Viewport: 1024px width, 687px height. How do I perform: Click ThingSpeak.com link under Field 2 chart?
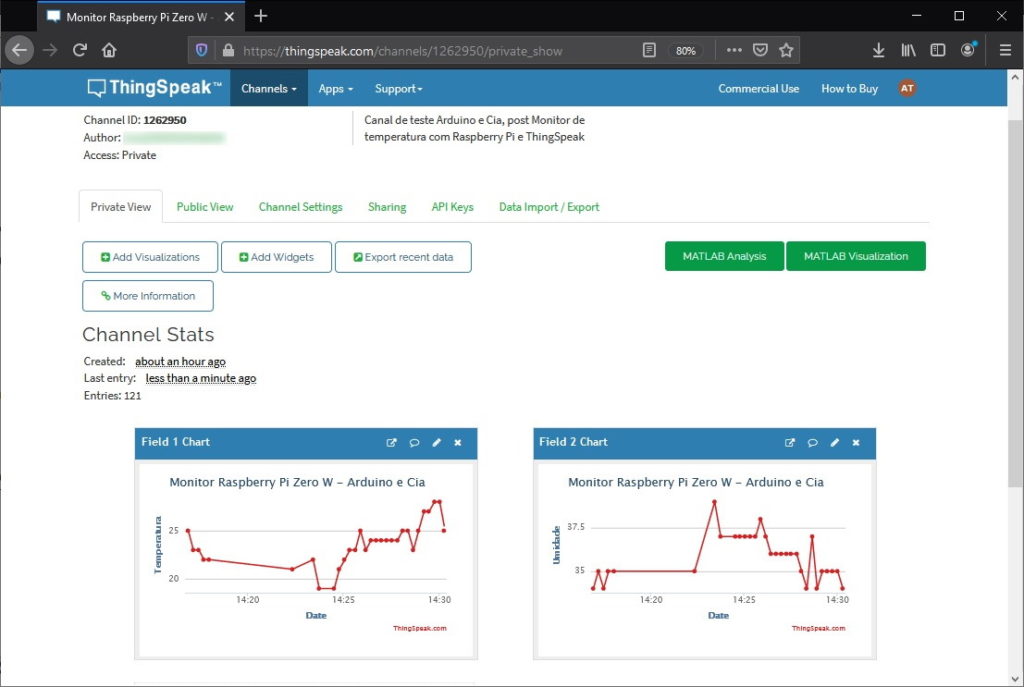(x=818, y=628)
